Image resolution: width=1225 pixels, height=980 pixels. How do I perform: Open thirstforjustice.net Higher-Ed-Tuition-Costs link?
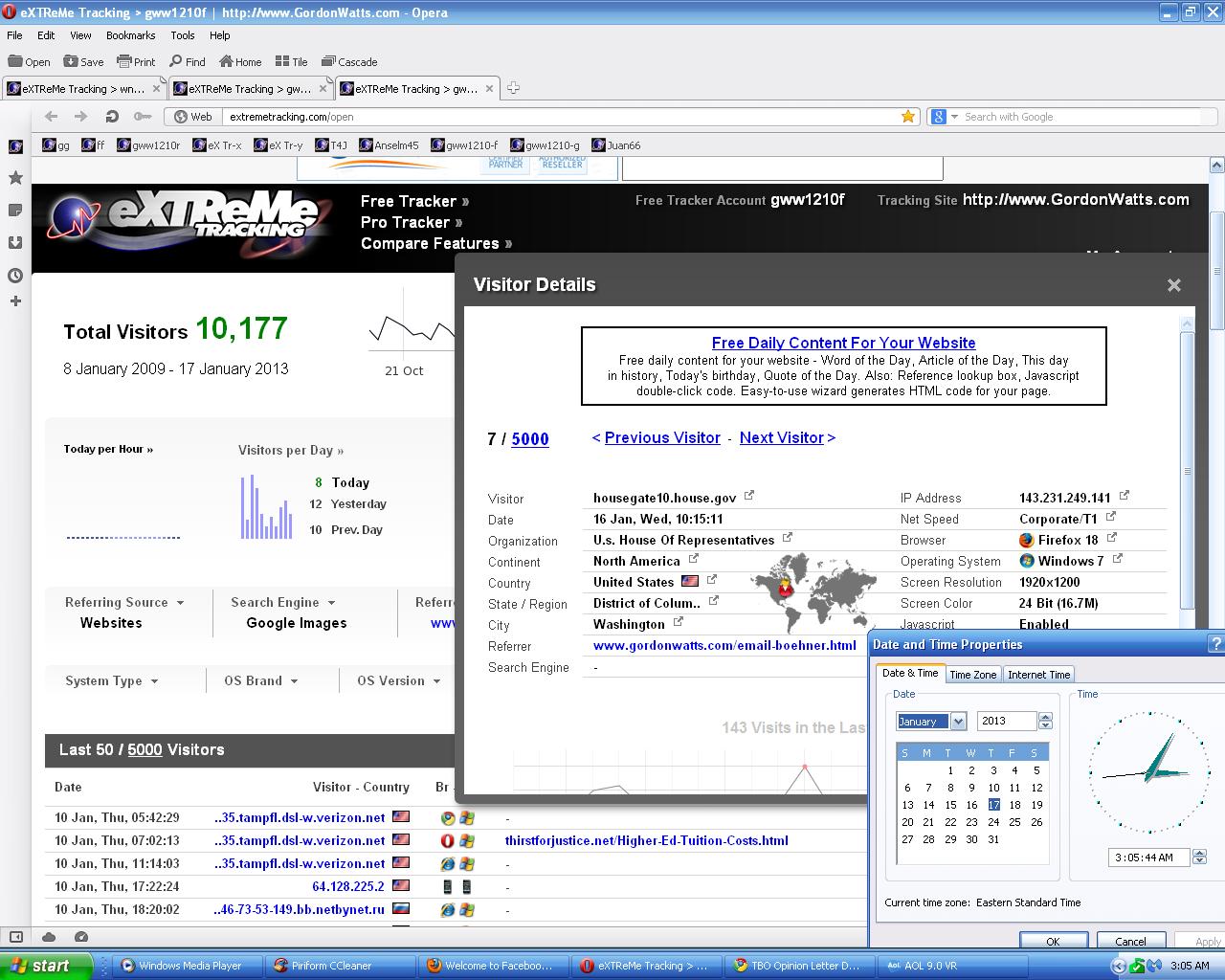[x=647, y=840]
